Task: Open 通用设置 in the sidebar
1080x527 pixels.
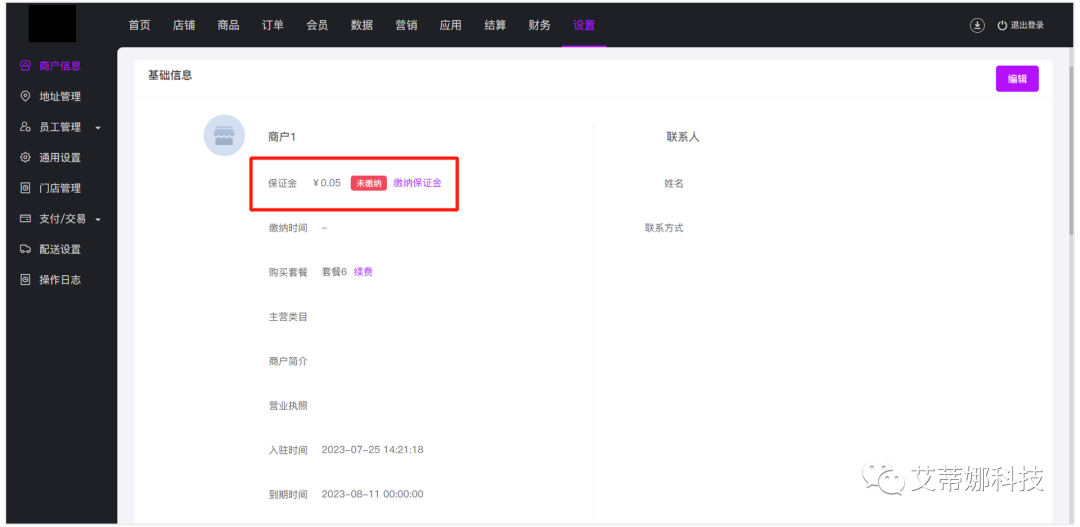Action: coord(60,158)
